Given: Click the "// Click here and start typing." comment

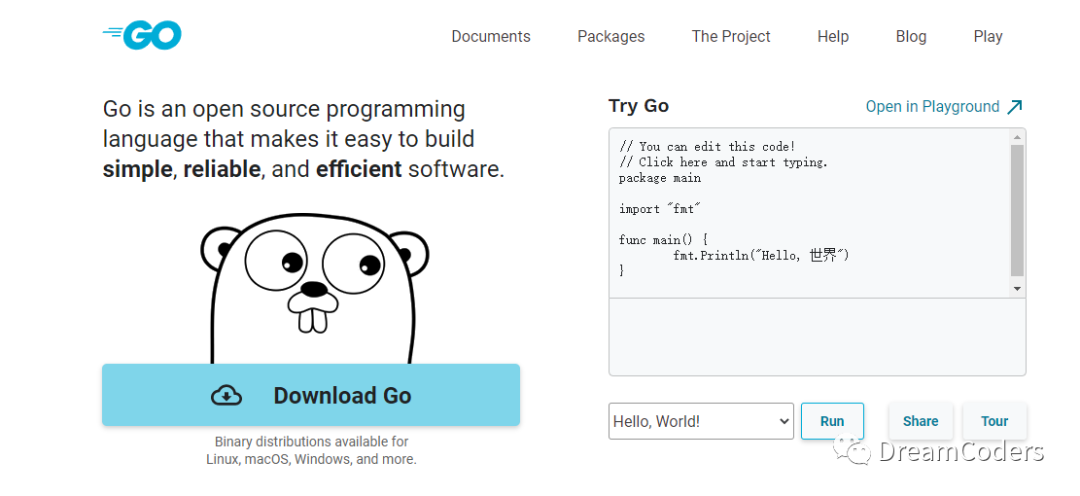Looking at the screenshot, I should coord(723,162).
